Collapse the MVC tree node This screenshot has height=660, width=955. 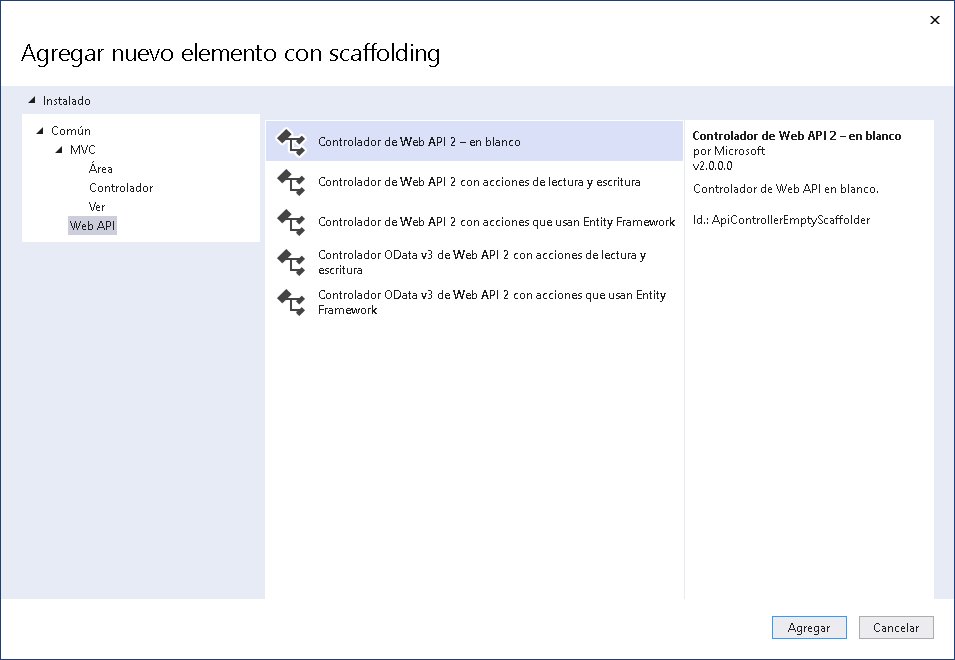tap(59, 150)
